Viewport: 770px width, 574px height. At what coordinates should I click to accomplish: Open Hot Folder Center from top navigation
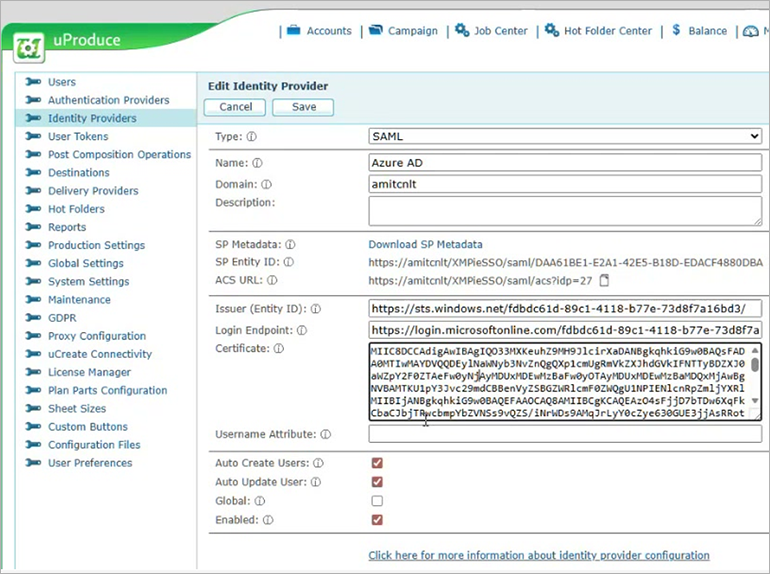[598, 31]
